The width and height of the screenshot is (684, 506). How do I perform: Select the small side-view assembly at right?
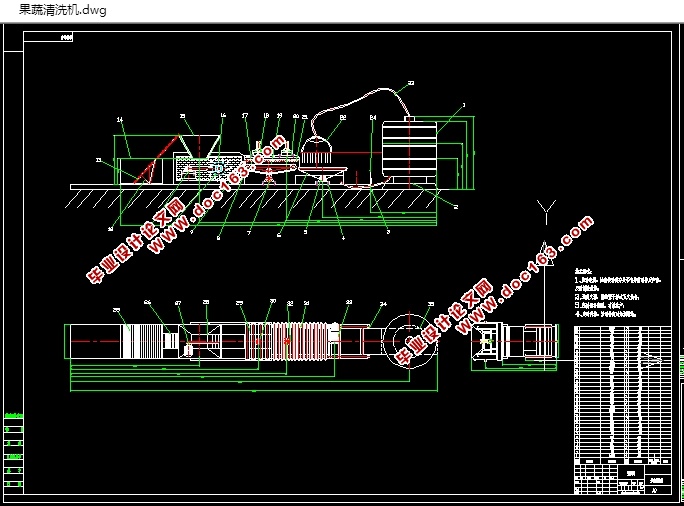[515, 341]
